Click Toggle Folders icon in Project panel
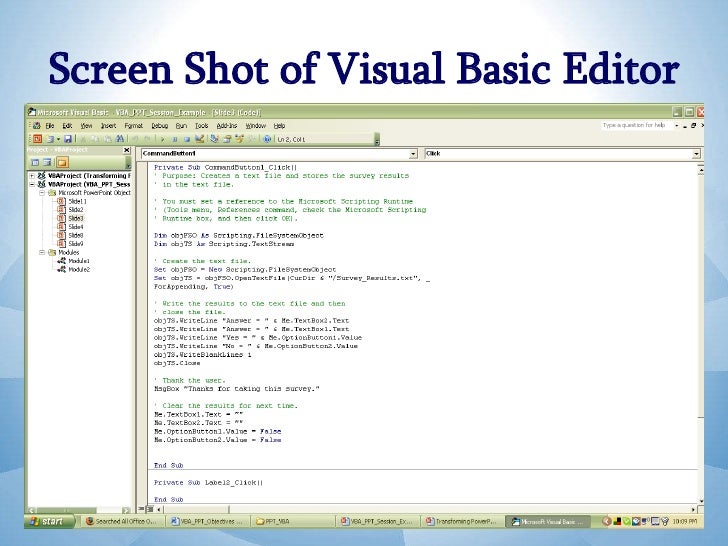The width and height of the screenshot is (728, 546). [x=62, y=162]
